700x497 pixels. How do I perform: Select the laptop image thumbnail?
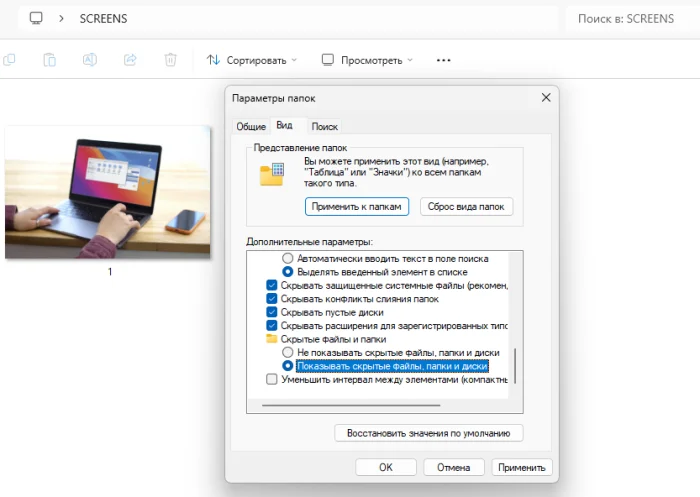[x=108, y=193]
